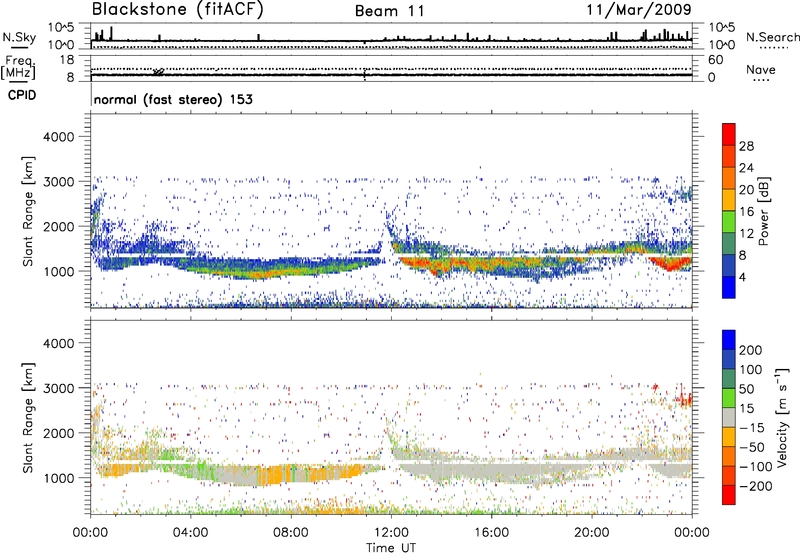This screenshot has width=800, height=554.
Task: Select the "Freq. [MHz]" axis label
Action: [18, 67]
